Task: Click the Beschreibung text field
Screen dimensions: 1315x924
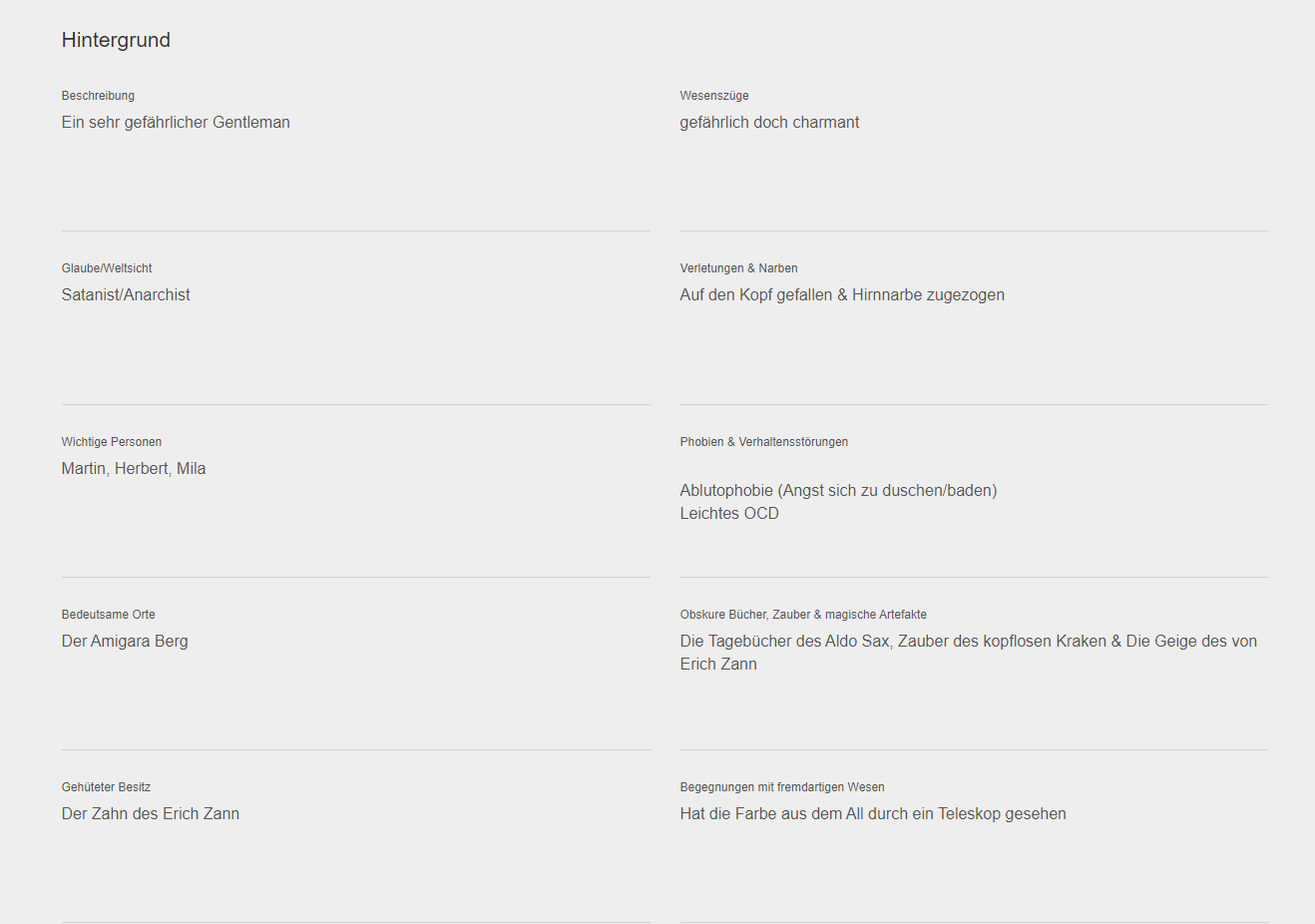Action: click(355, 170)
